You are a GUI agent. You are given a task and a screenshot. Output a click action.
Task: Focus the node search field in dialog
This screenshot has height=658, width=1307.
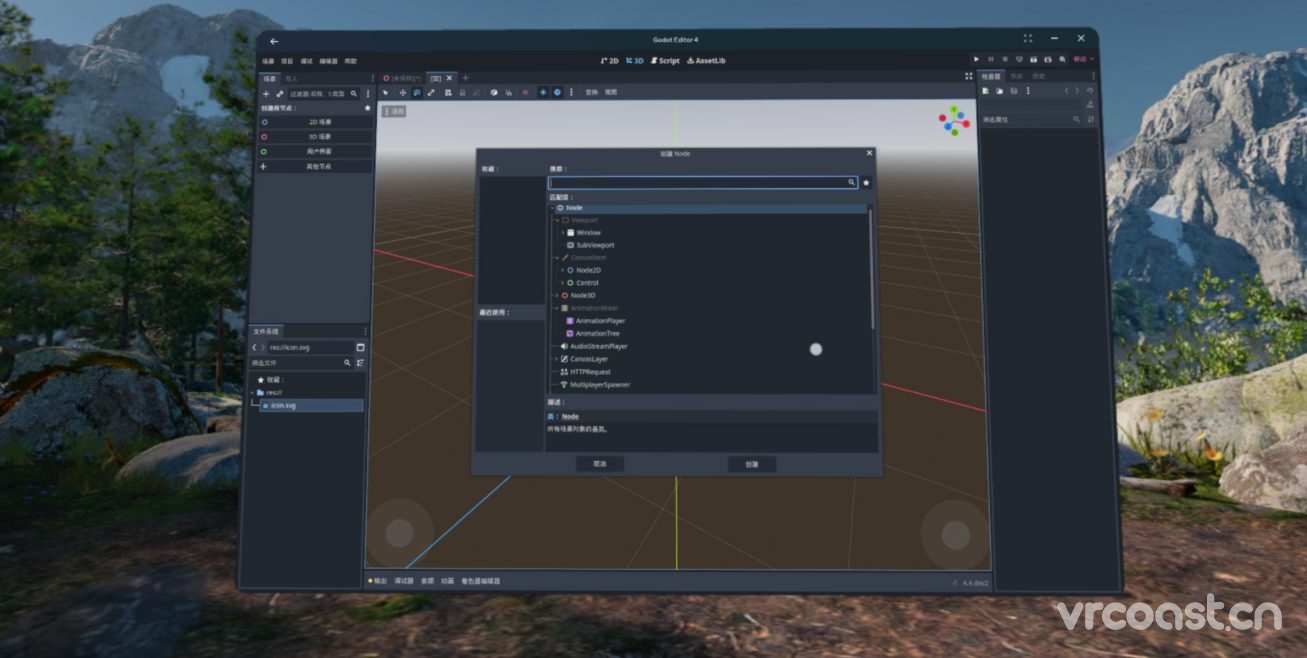coord(702,183)
